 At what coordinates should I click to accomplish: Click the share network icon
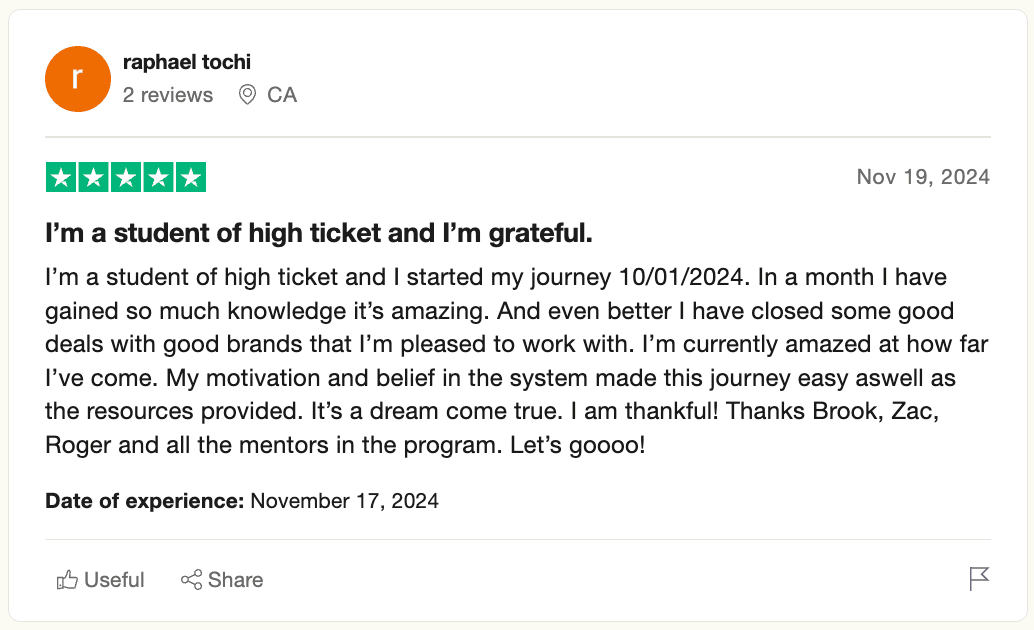coord(191,580)
